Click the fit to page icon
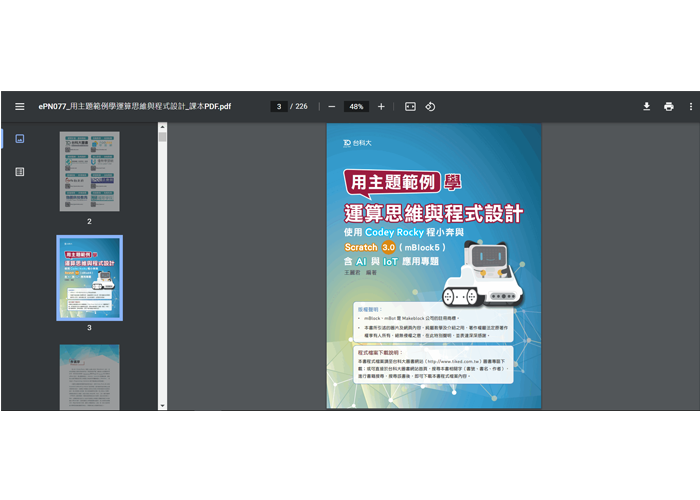Viewport: 700px width, 500px height. click(x=410, y=106)
